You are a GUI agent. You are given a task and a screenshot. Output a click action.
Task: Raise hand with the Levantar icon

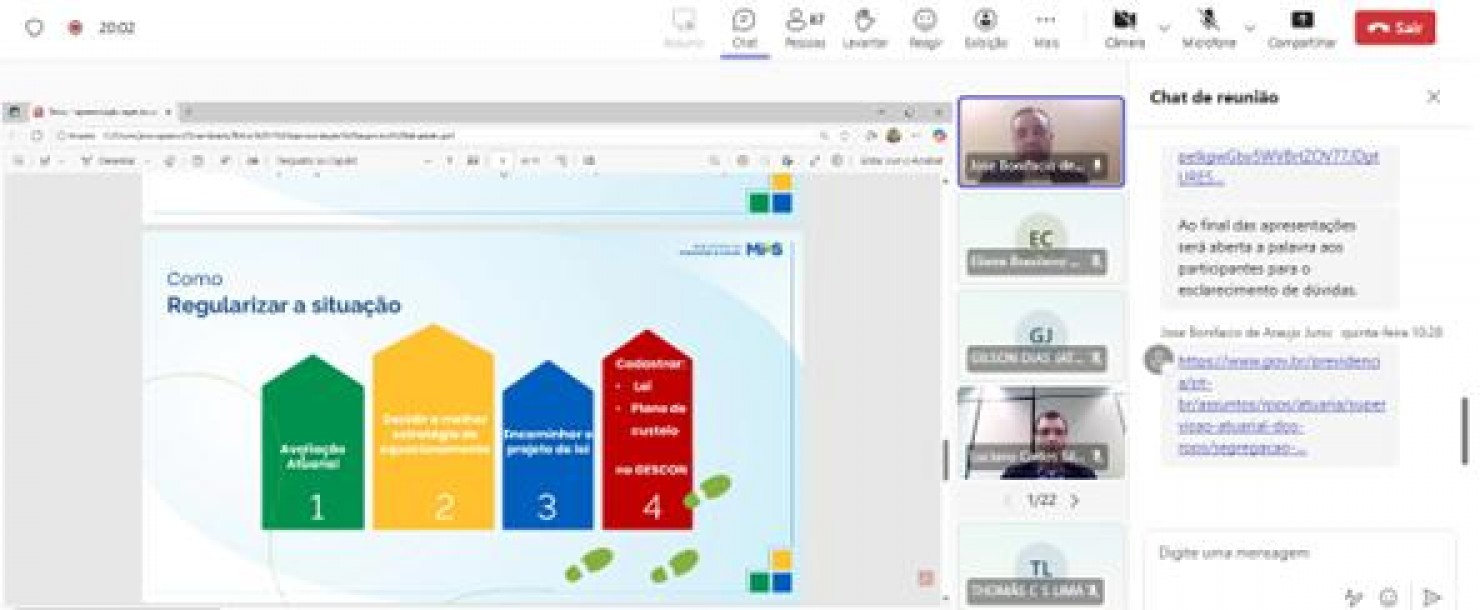pos(864,27)
